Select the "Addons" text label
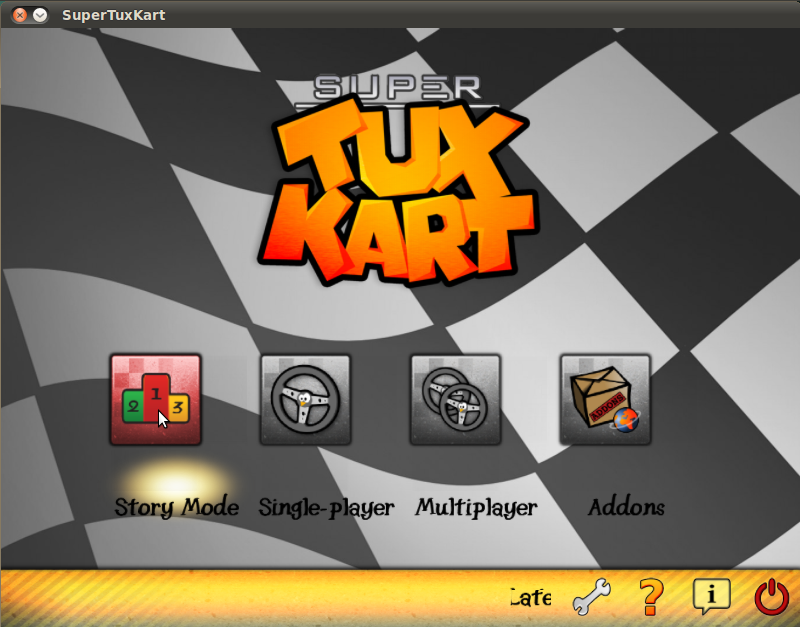The image size is (800, 627). click(x=626, y=507)
